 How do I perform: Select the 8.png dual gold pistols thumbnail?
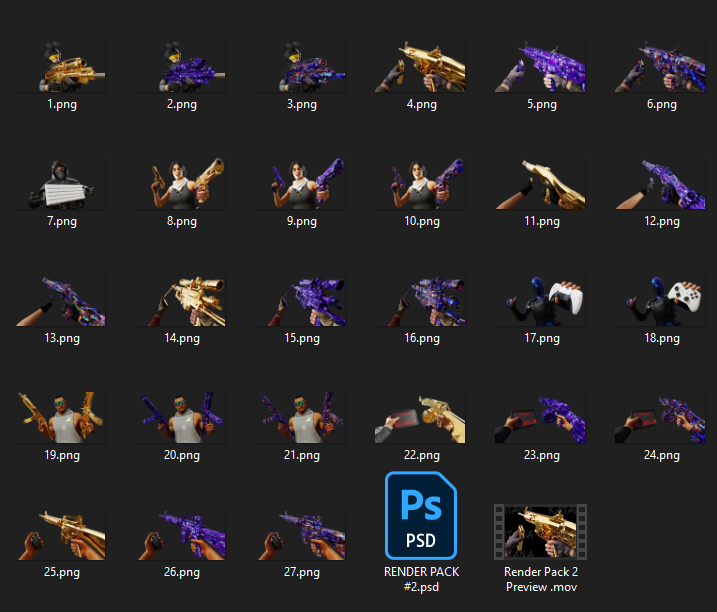point(181,184)
